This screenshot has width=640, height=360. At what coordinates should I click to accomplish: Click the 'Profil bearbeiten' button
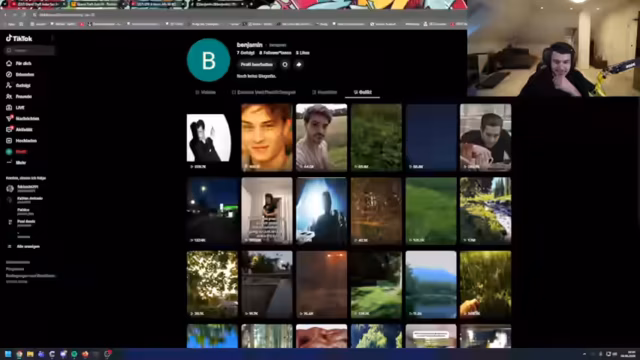[x=257, y=64]
